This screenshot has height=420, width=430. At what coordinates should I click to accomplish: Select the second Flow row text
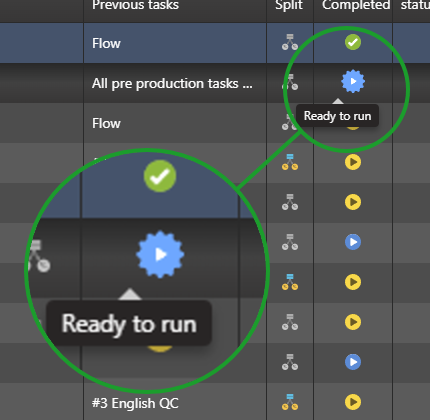[x=106, y=123]
